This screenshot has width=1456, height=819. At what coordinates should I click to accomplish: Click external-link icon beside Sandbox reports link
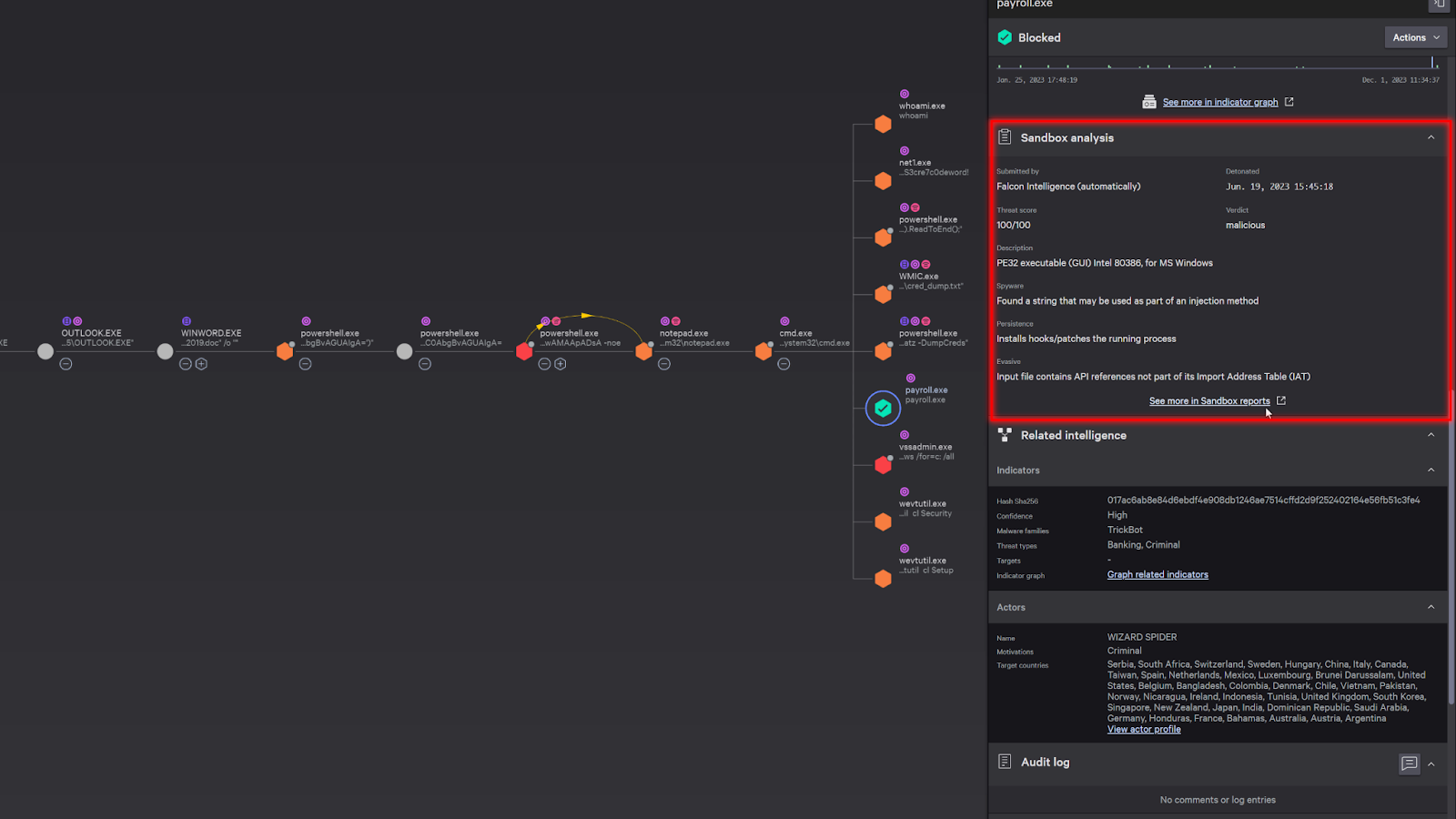pyautogui.click(x=1281, y=400)
